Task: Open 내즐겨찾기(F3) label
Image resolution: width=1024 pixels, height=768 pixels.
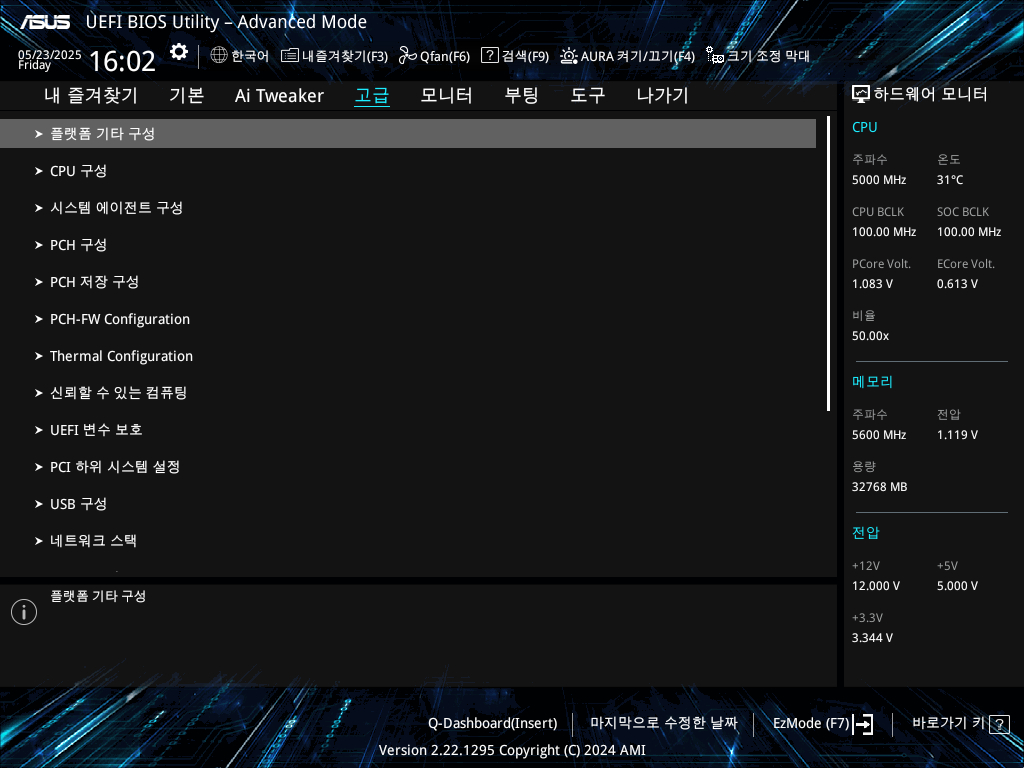Action: click(x=345, y=56)
